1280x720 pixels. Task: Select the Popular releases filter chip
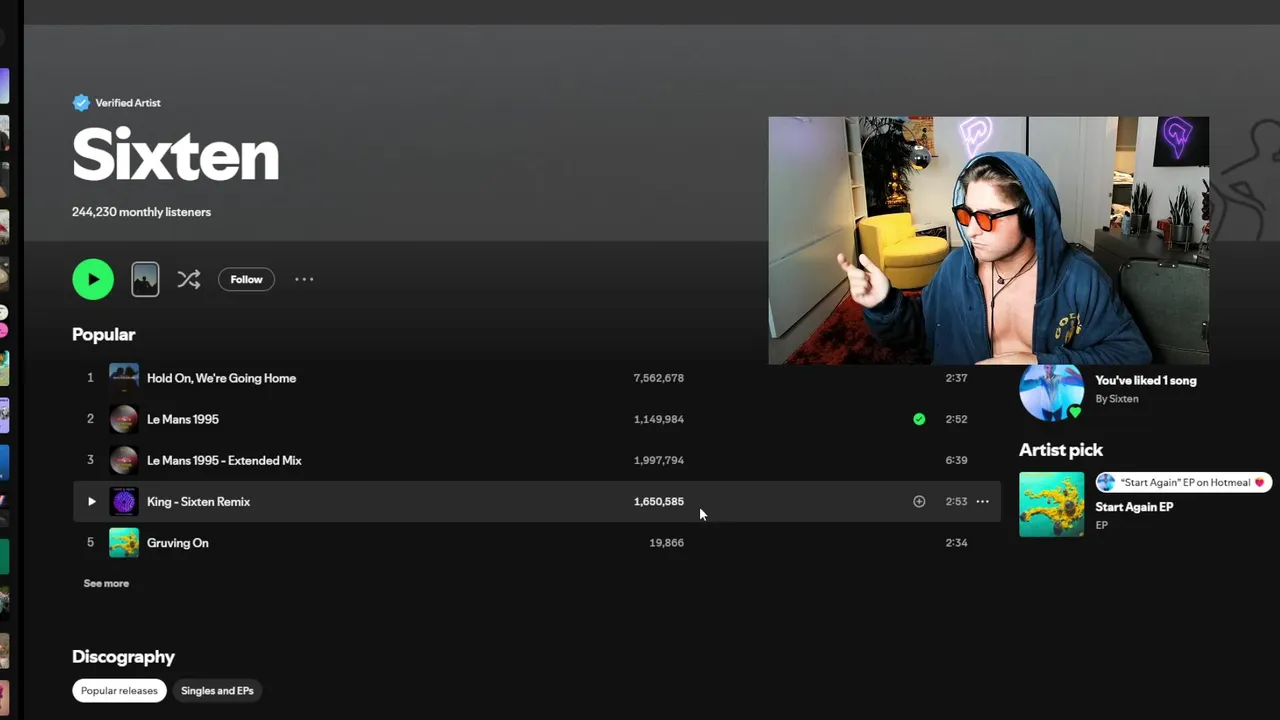(119, 691)
